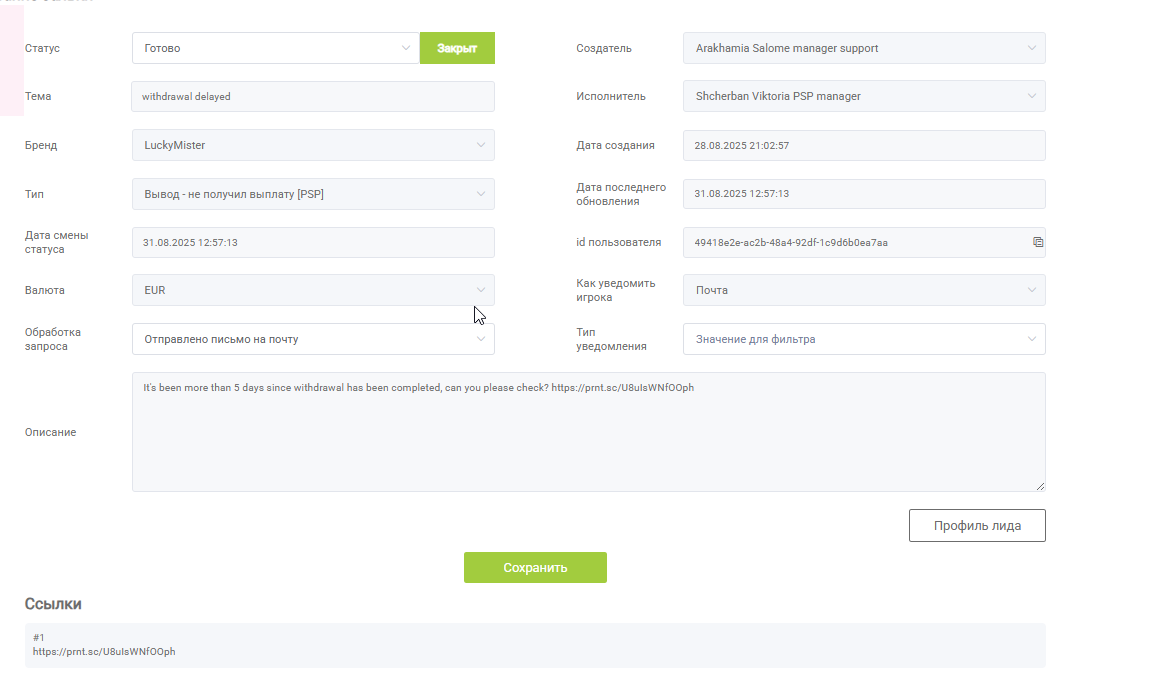Copy the user id with the copy icon
This screenshot has width=1151, height=673.
(x=1038, y=242)
